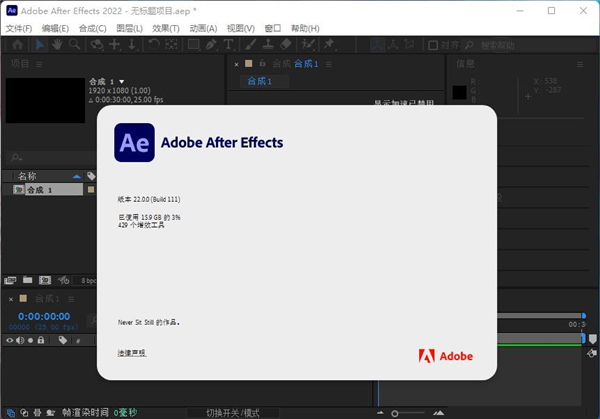This screenshot has width=600, height=419.
Task: Select the world axis mode icon
Action: 393,45
